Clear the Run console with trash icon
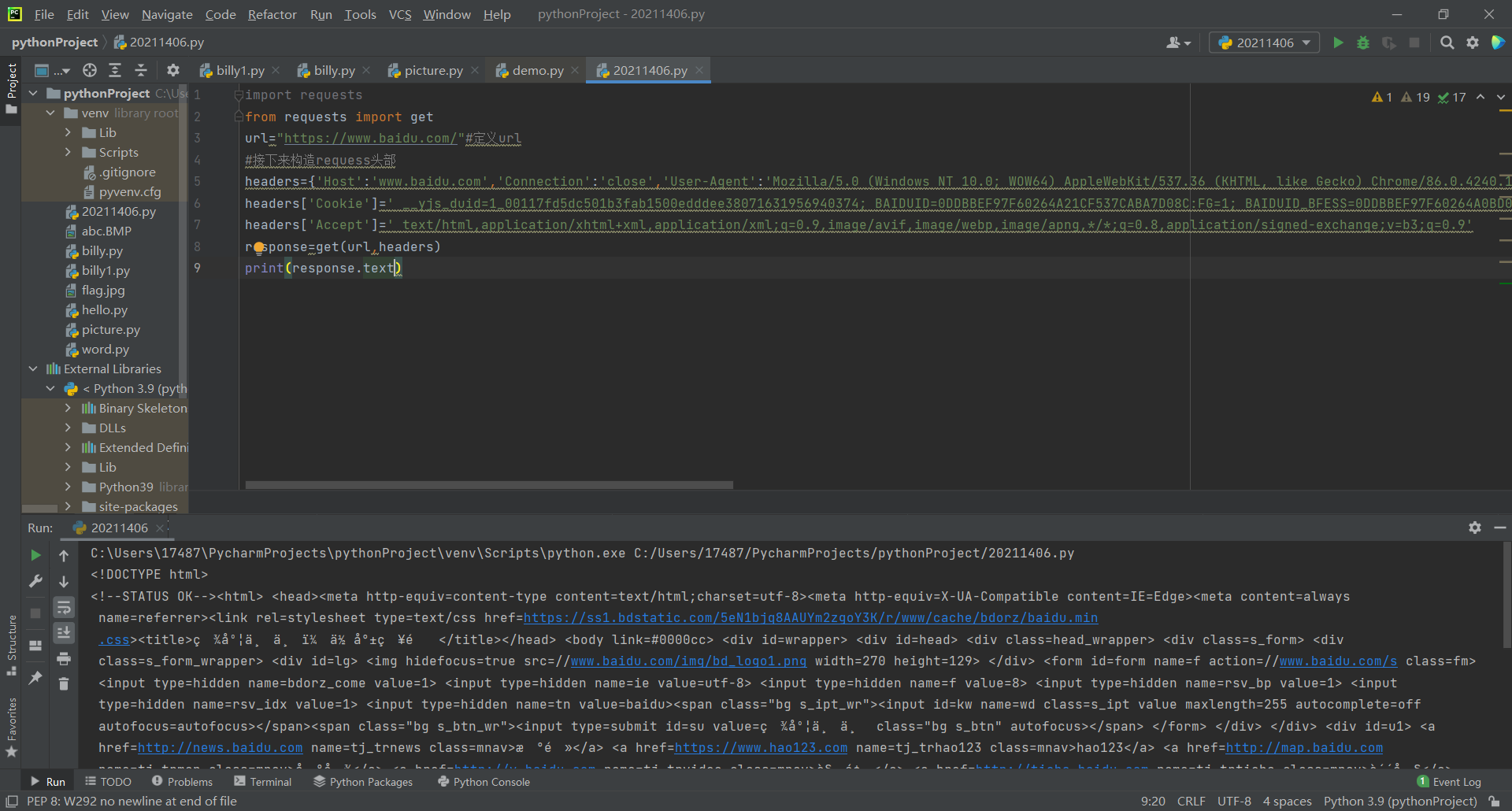Viewport: 1512px width, 811px height. point(64,684)
